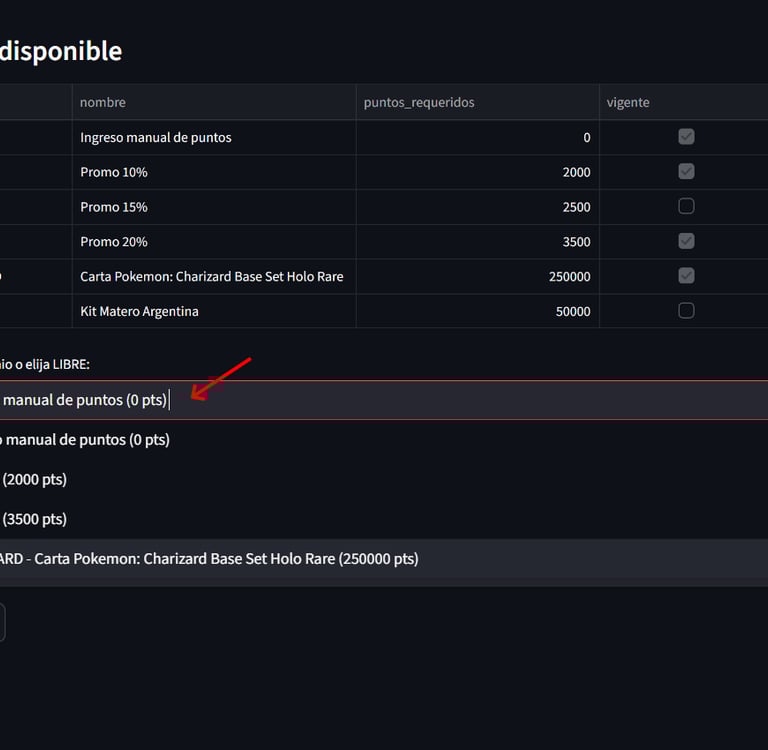Enable the vigente checkbox for Promo 15%
This screenshot has height=750, width=768.
click(686, 206)
